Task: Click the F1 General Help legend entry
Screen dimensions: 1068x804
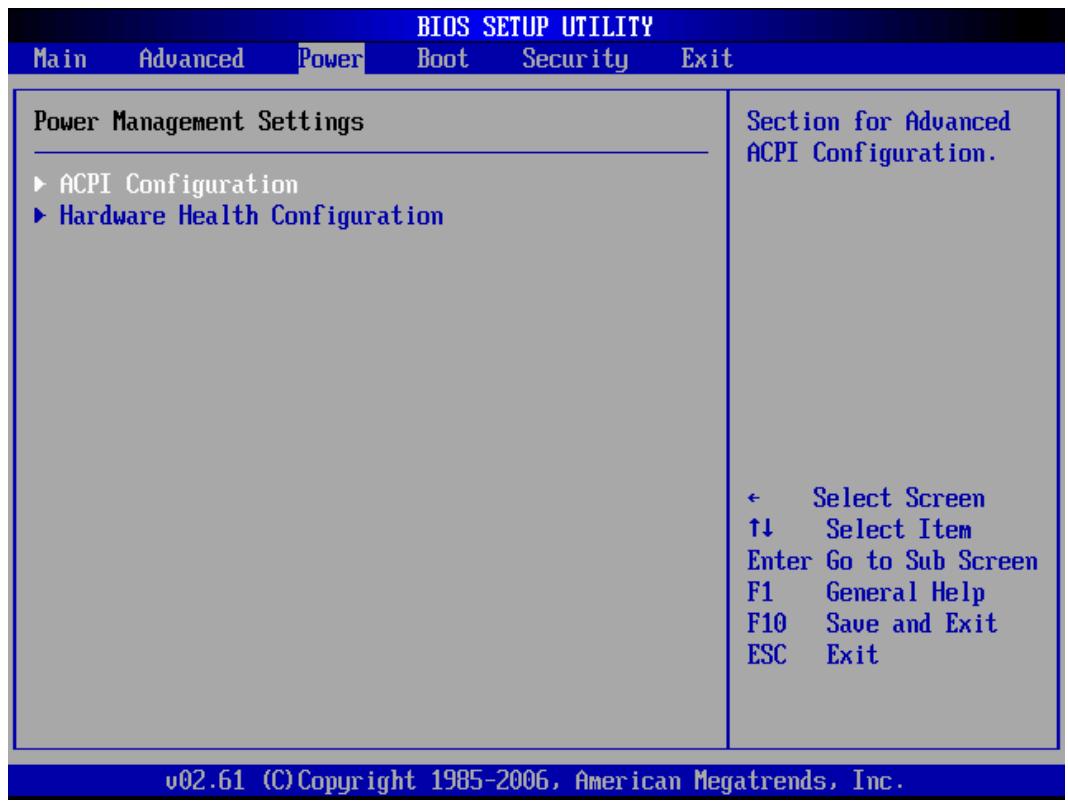Action: click(866, 592)
